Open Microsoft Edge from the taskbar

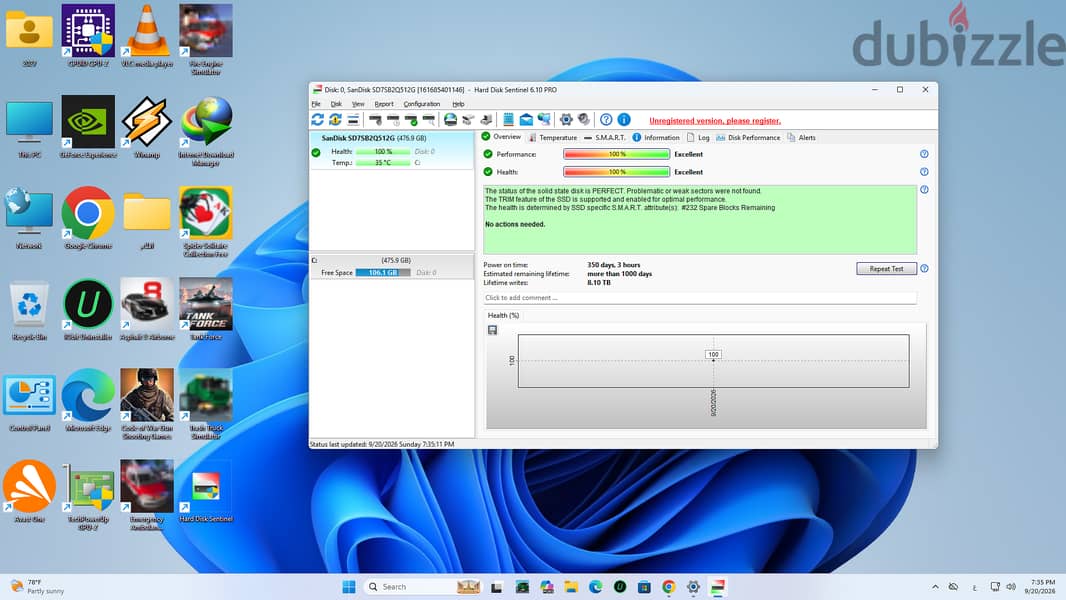[596, 587]
